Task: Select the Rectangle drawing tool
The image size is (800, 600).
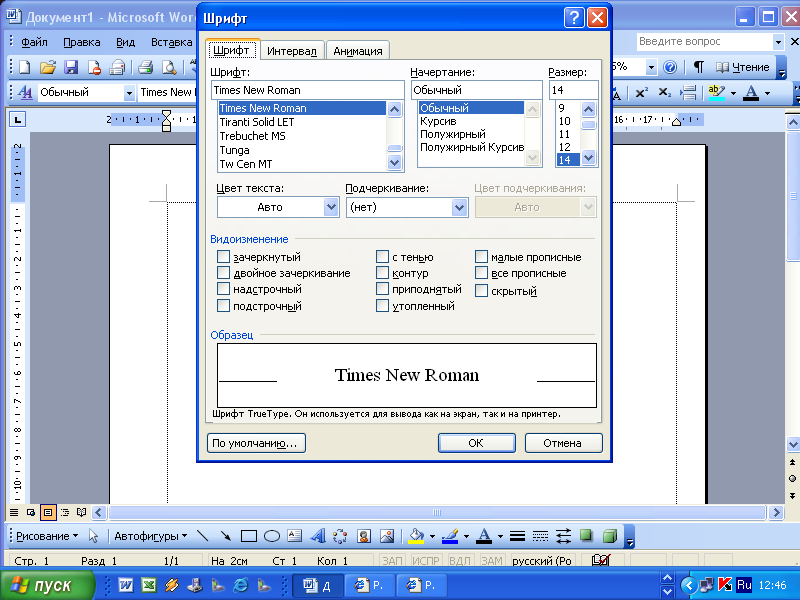Action: 248,536
